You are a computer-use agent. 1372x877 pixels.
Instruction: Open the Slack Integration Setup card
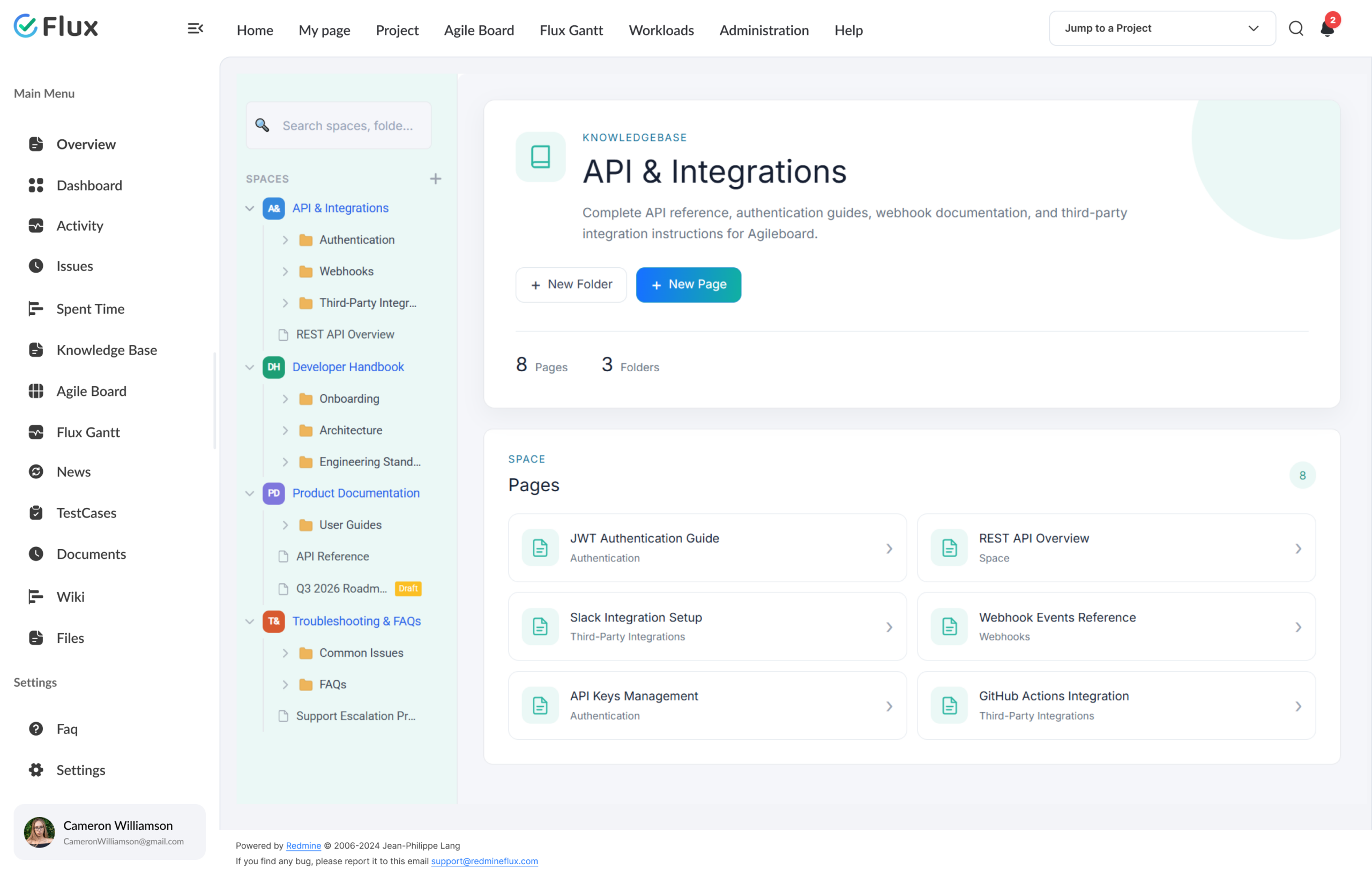707,626
